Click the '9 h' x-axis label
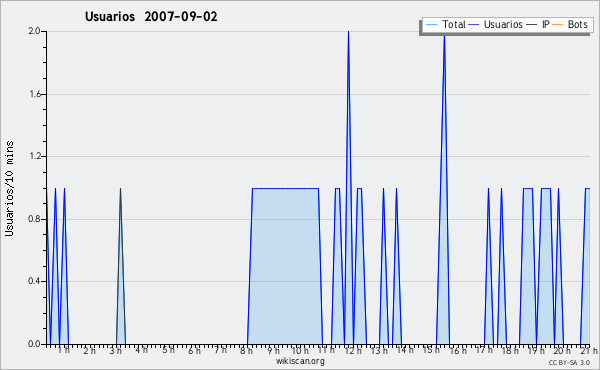This screenshot has width=600, height=370. 273,351
